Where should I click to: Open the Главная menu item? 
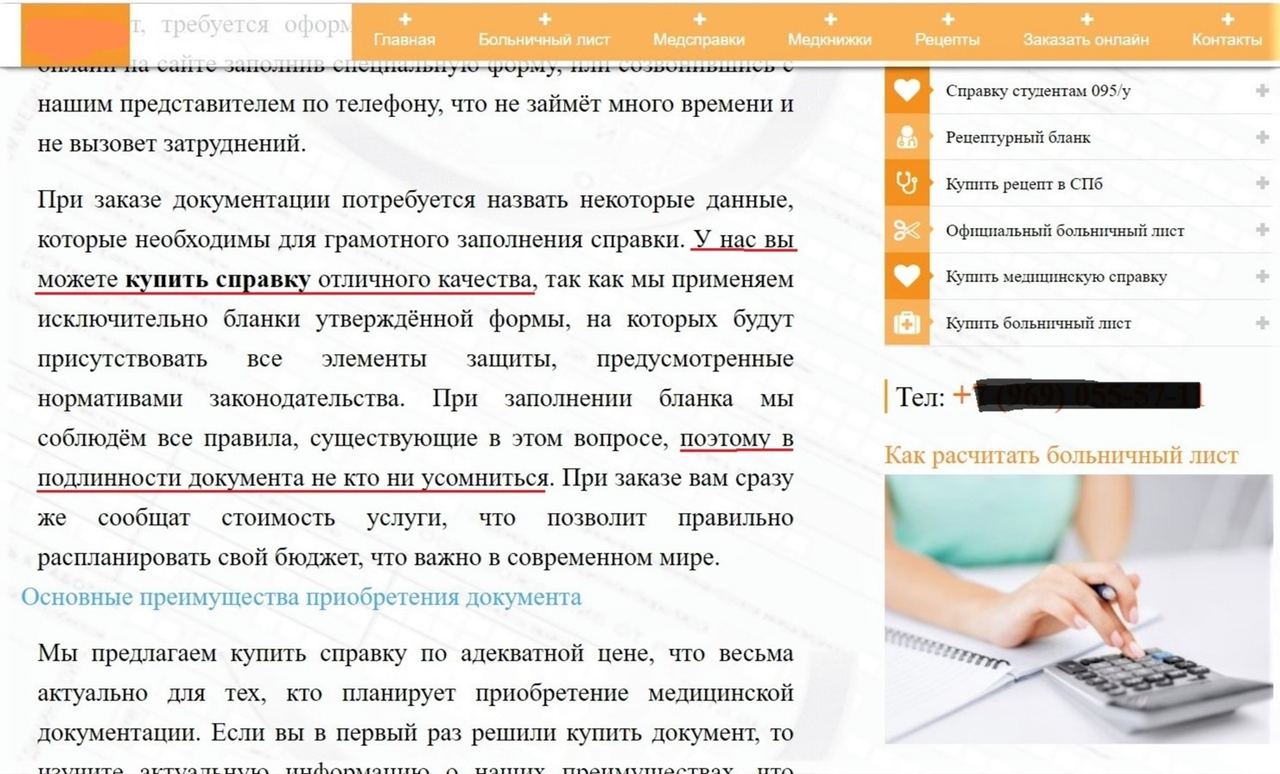pos(404,40)
